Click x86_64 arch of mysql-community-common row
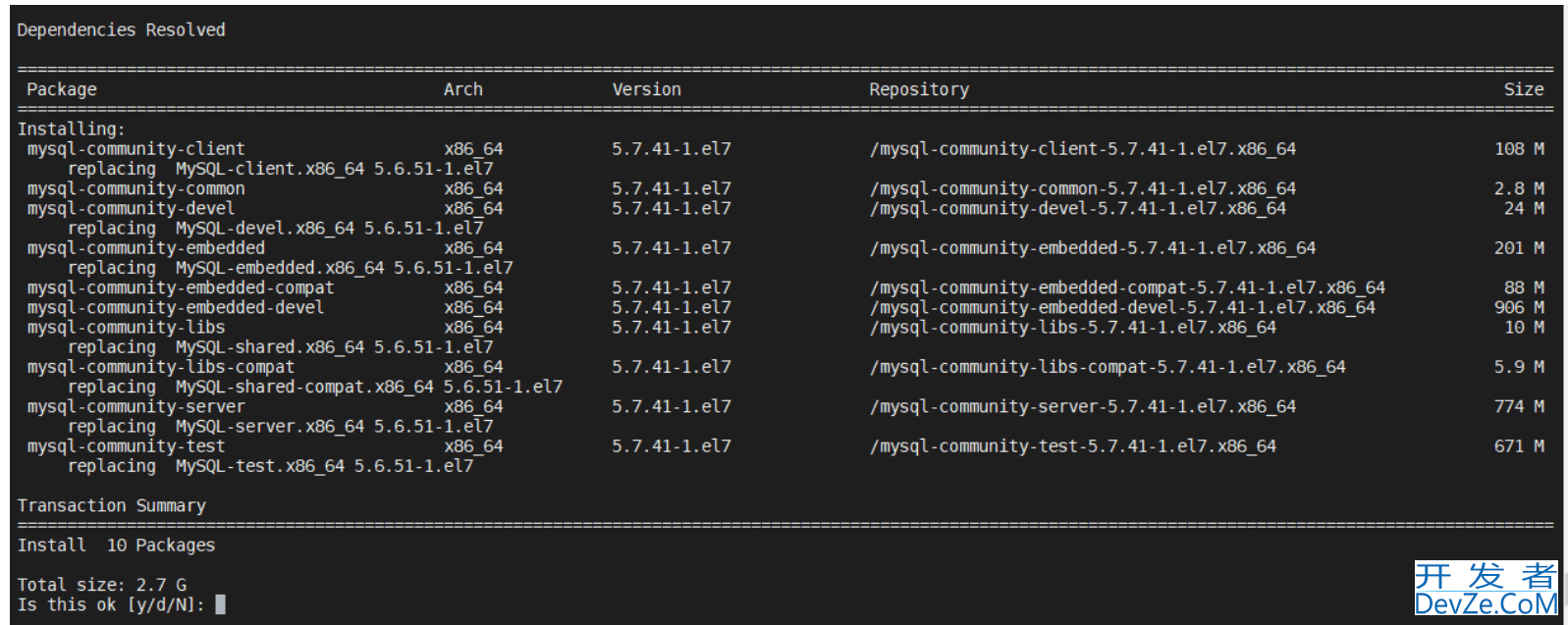 (x=473, y=188)
